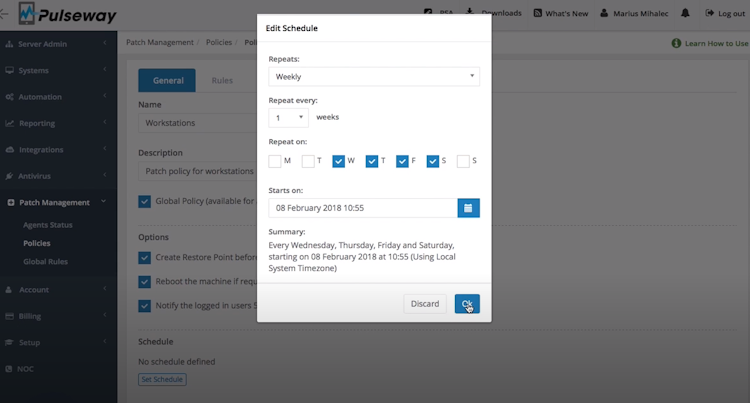Switch to the Rules tab
This screenshot has width=750, height=403.
(x=222, y=80)
